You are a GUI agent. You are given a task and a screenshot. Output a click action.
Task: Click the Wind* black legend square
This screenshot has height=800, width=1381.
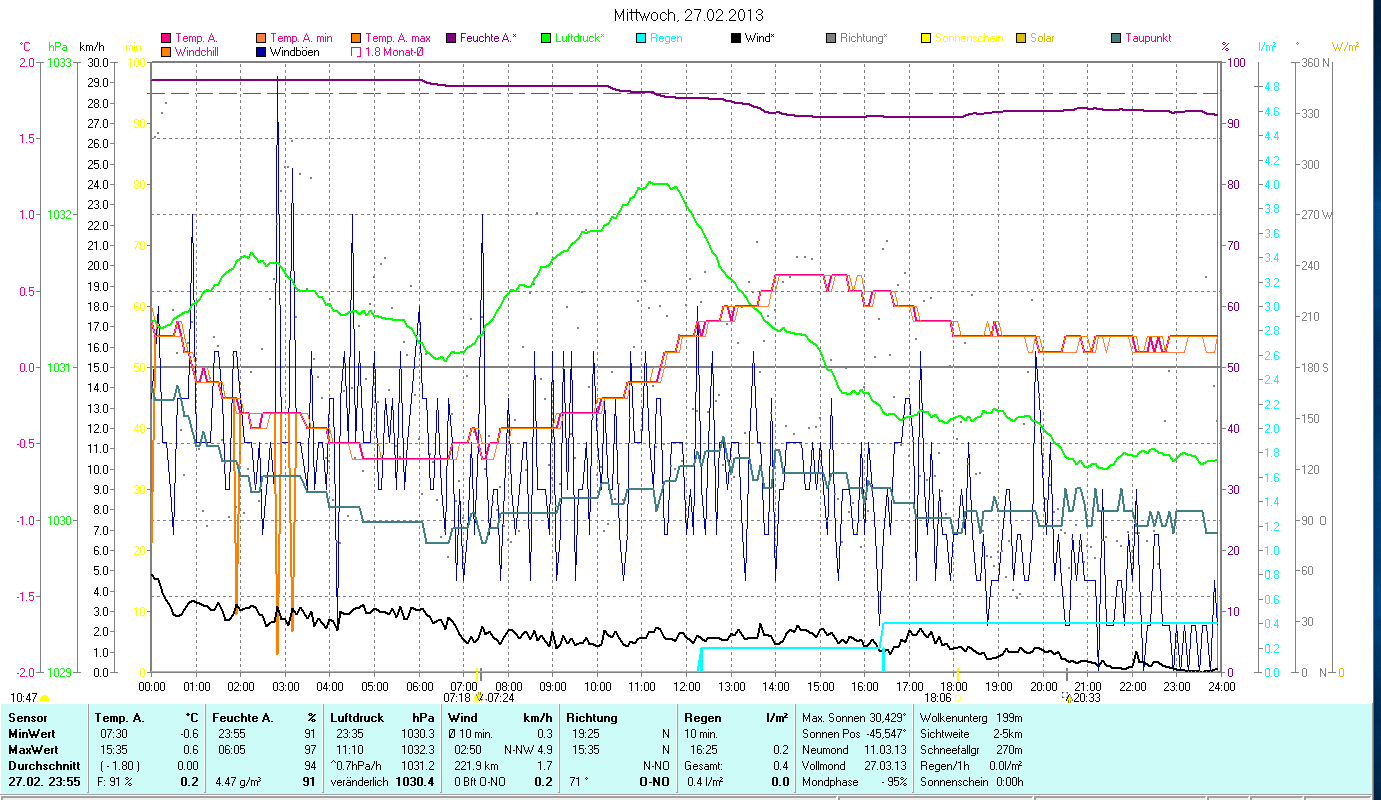[735, 38]
